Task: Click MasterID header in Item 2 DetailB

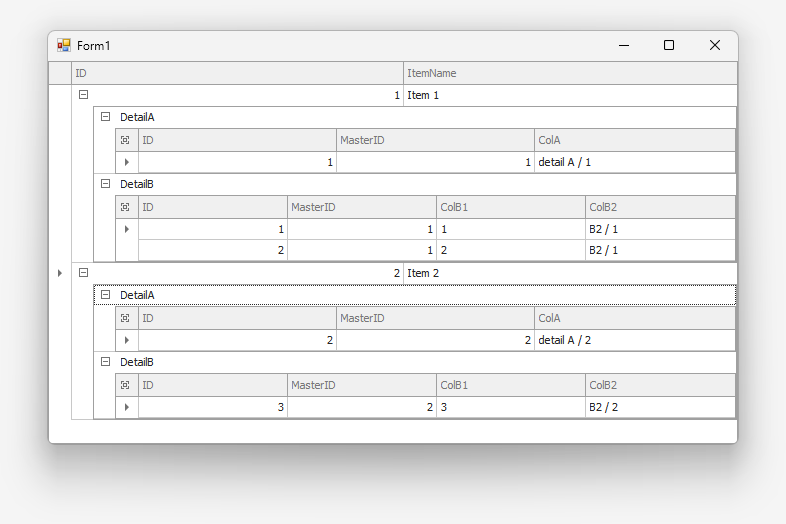Action: 362,385
